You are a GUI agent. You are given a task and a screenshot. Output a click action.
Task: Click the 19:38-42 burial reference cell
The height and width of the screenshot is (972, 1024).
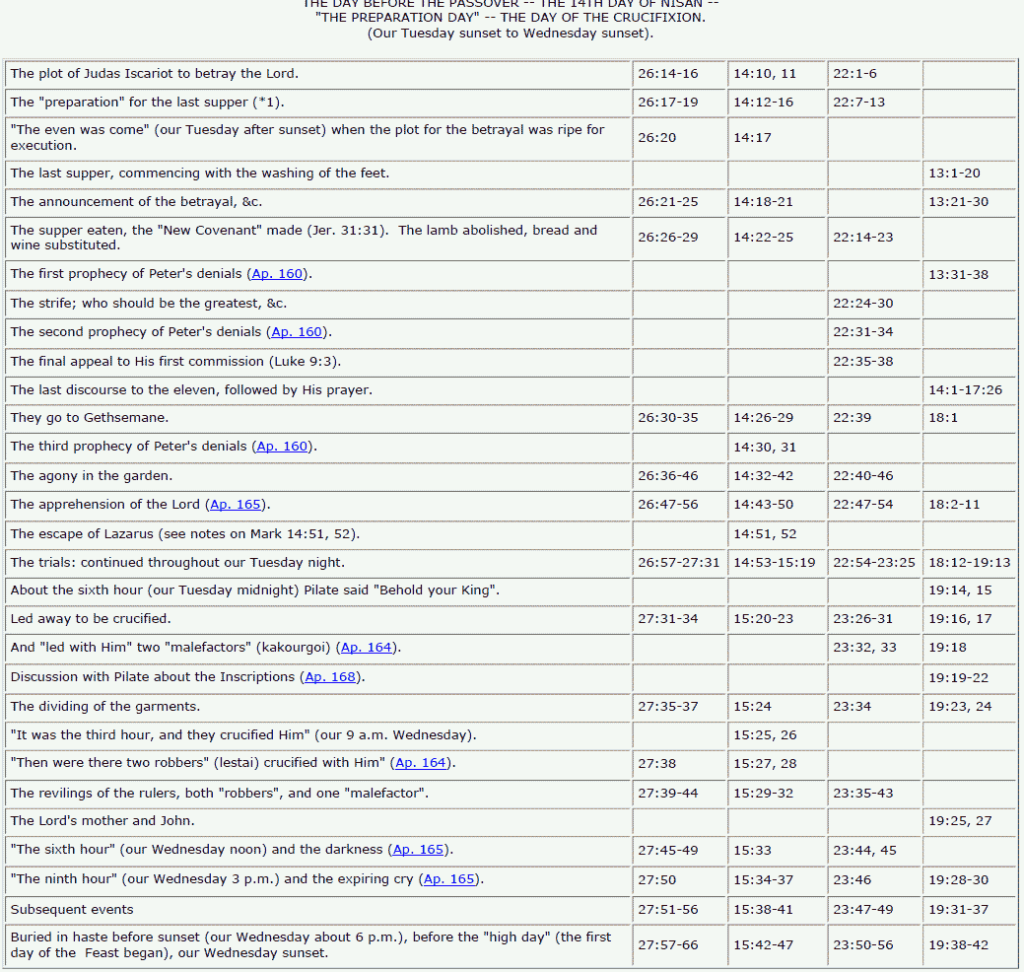click(x=958, y=944)
